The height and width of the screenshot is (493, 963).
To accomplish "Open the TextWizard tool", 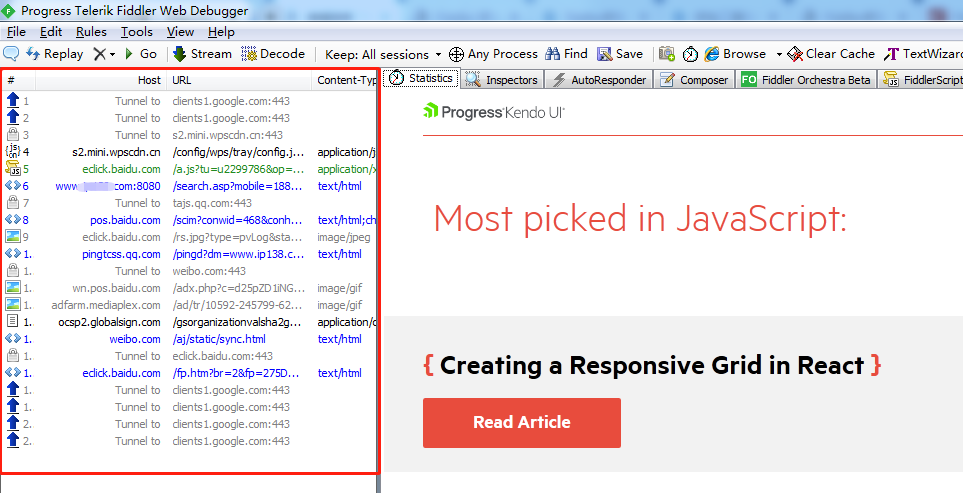I will pos(923,54).
